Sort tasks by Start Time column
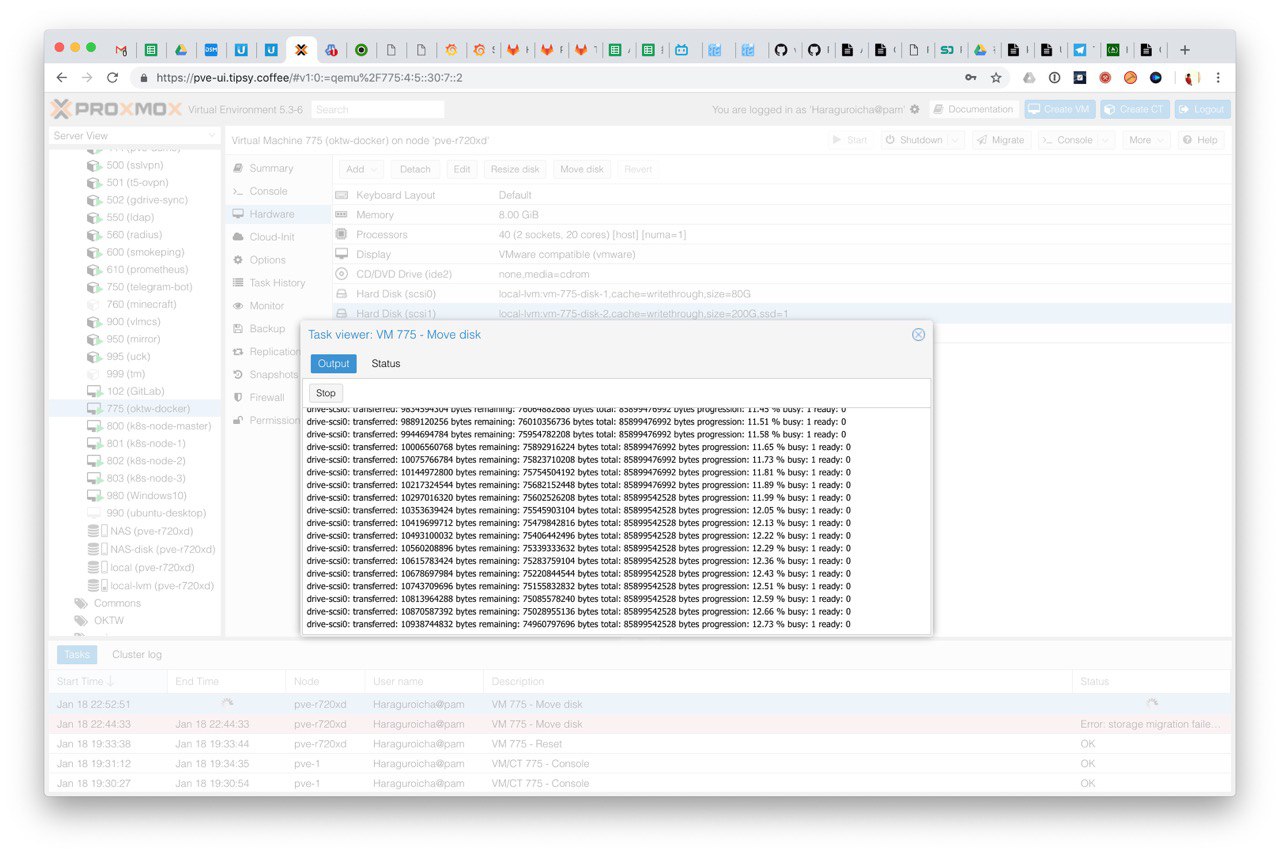 click(107, 681)
